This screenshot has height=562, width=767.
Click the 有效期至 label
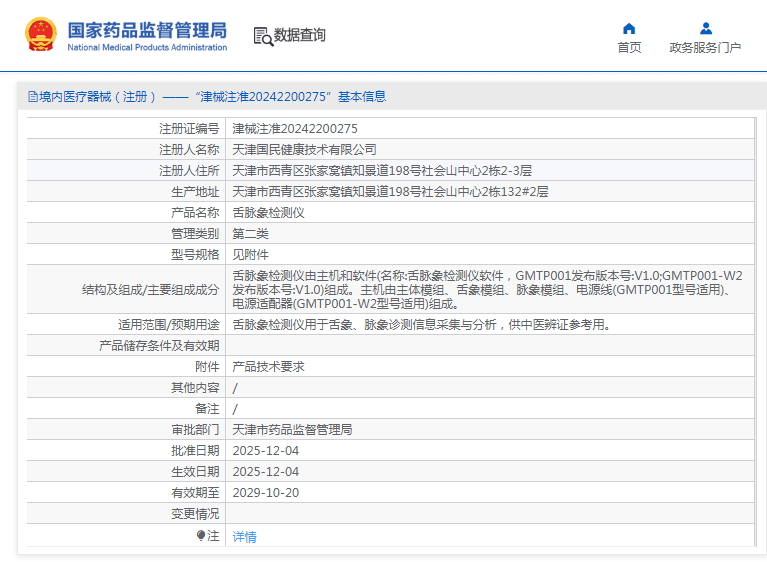click(195, 493)
